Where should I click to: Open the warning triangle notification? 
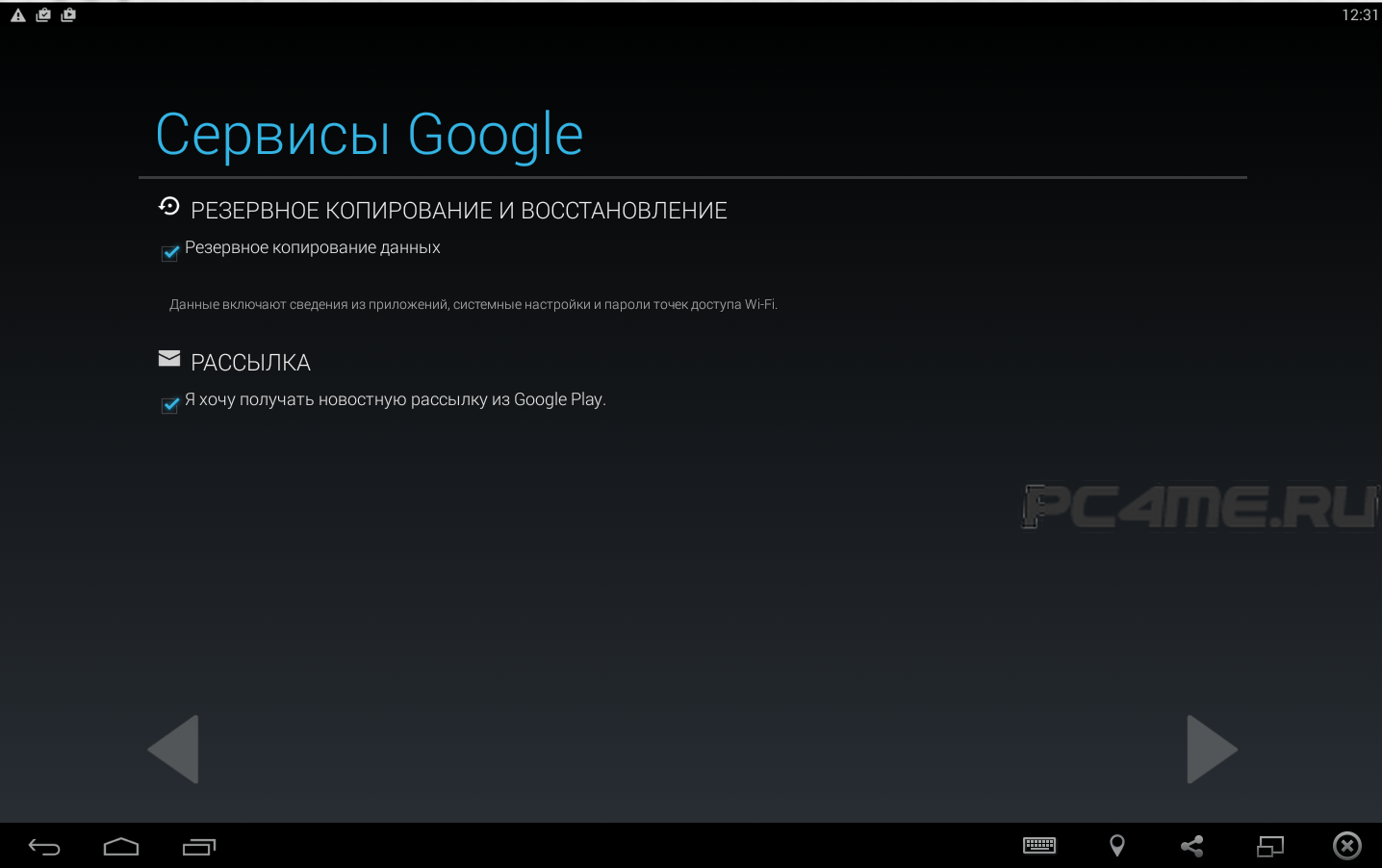pos(18,15)
